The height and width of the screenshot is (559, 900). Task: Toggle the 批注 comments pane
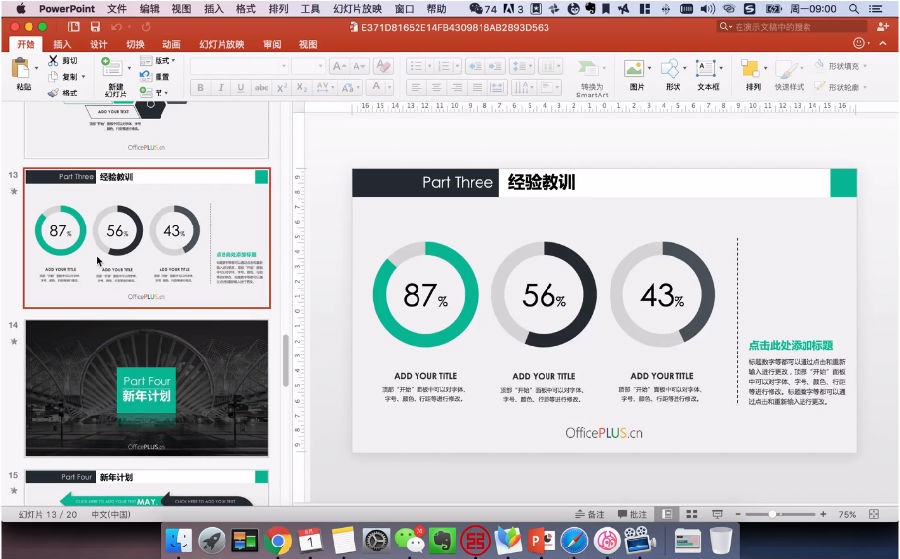click(632, 514)
